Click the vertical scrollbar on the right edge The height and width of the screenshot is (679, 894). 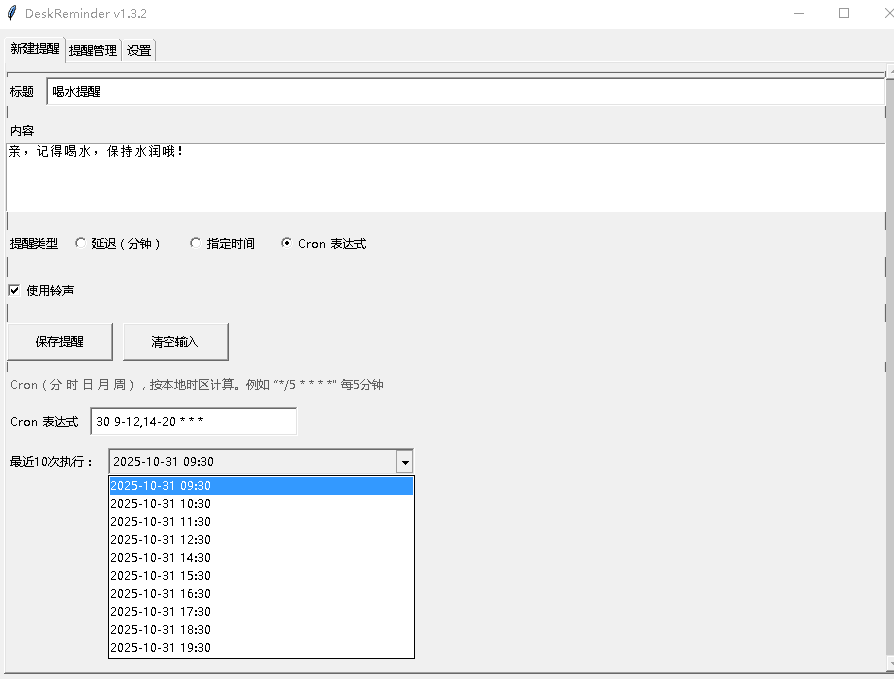[888, 370]
